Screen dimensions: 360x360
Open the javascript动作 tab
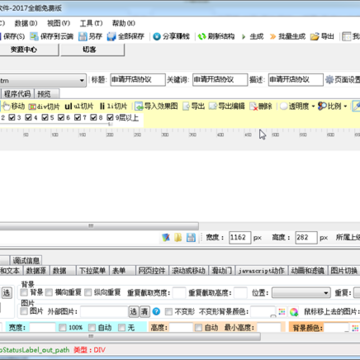(261, 271)
